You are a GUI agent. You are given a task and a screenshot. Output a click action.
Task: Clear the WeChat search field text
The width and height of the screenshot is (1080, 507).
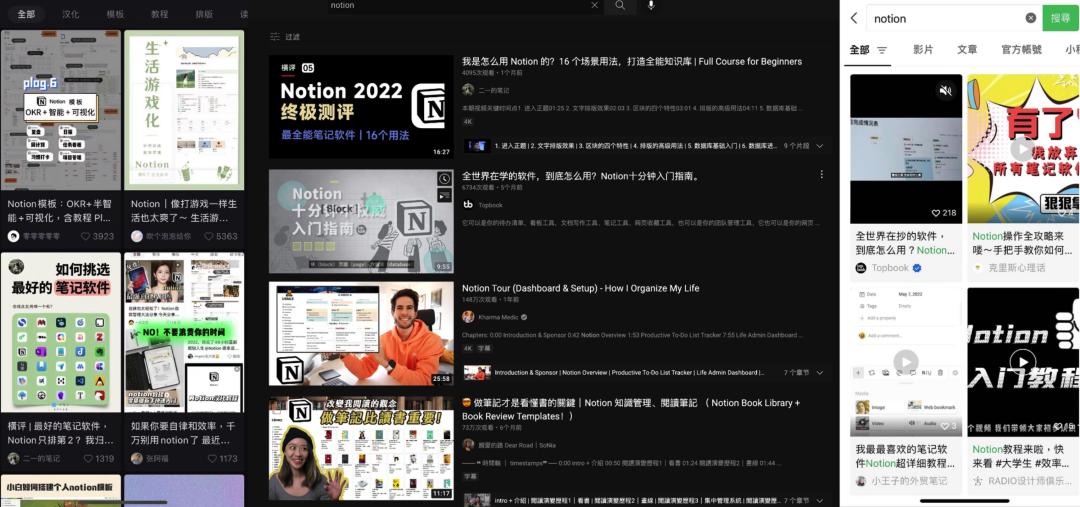tap(1030, 18)
